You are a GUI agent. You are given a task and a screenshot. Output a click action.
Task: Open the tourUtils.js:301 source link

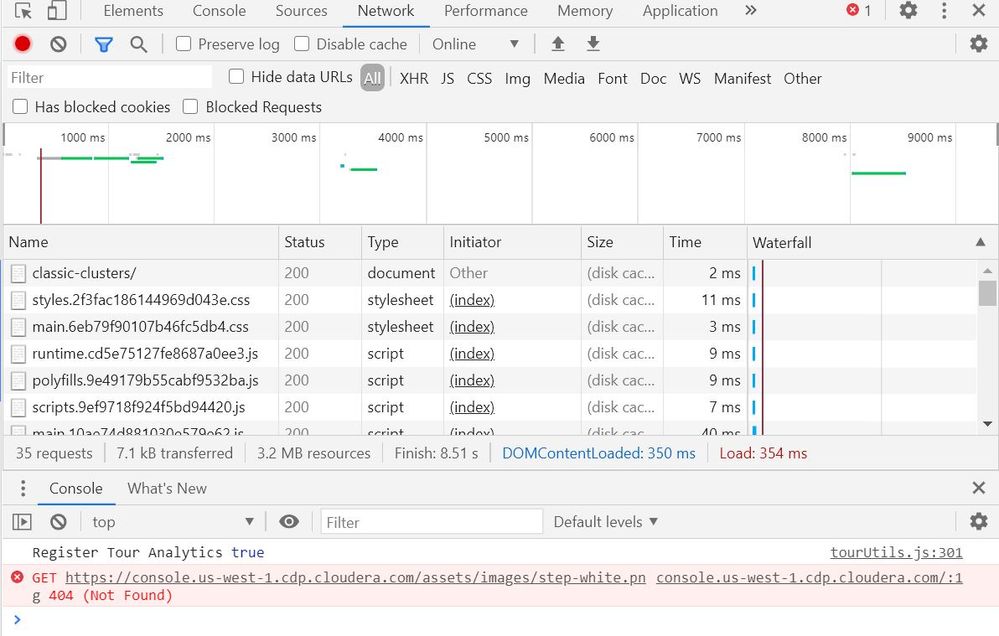pos(896,552)
